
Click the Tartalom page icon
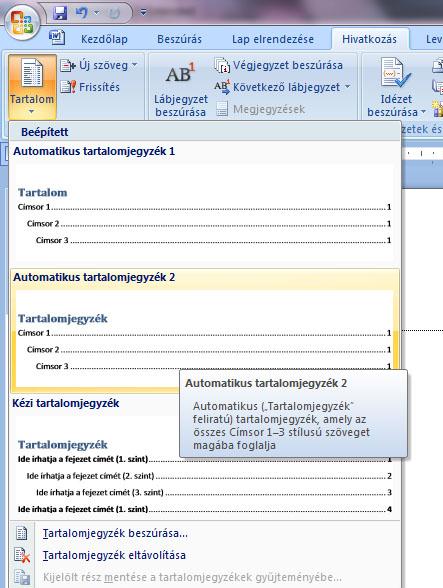[32, 72]
